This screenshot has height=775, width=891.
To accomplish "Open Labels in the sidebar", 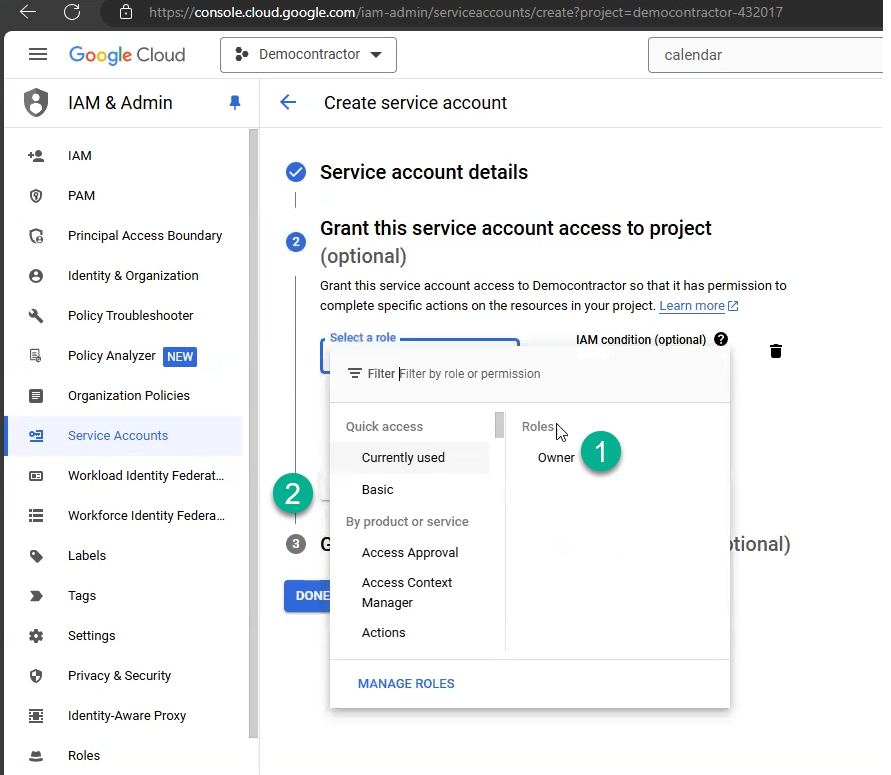I will point(86,556).
